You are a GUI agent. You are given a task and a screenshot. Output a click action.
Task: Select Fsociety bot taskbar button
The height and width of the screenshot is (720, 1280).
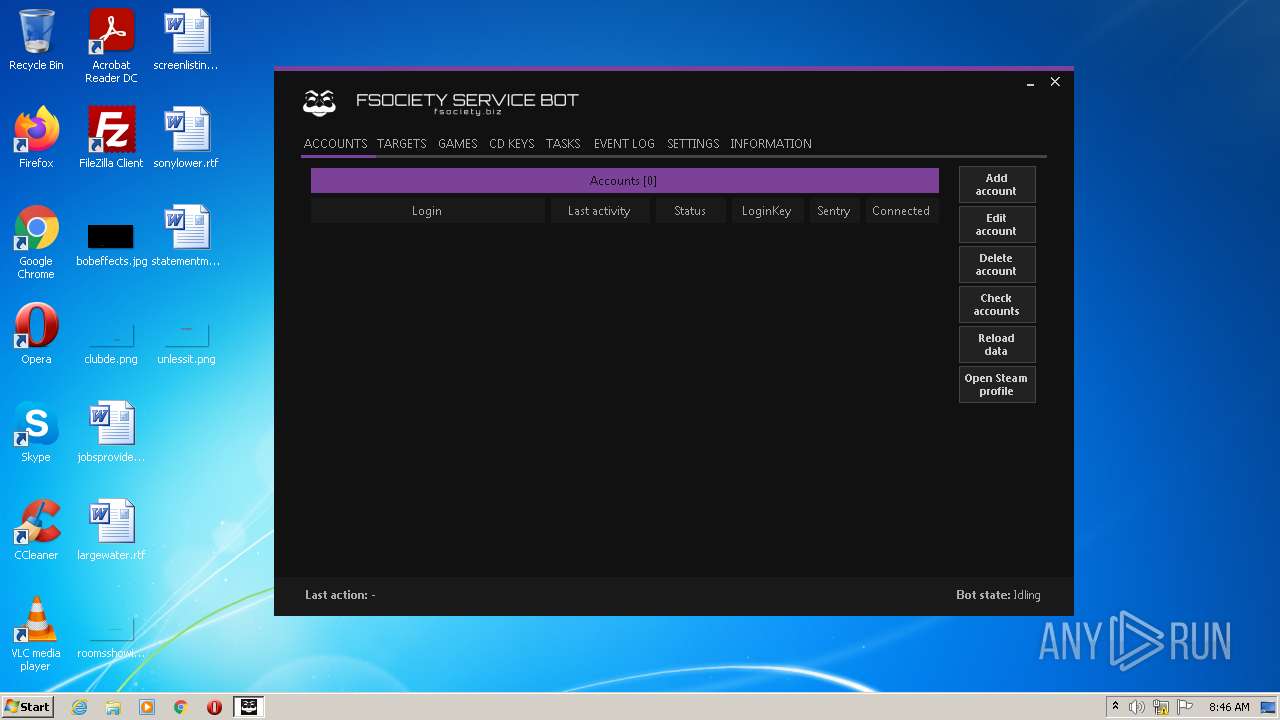(x=248, y=707)
